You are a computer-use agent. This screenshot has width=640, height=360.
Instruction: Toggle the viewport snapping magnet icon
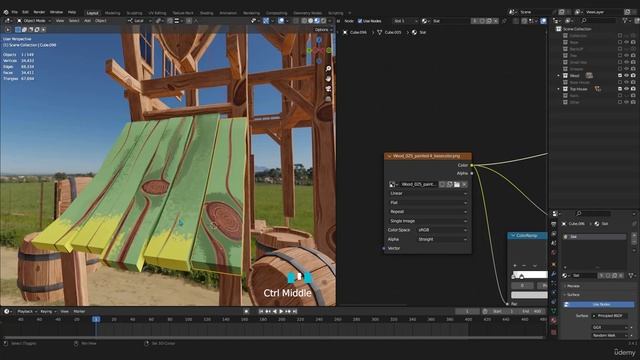point(170,21)
